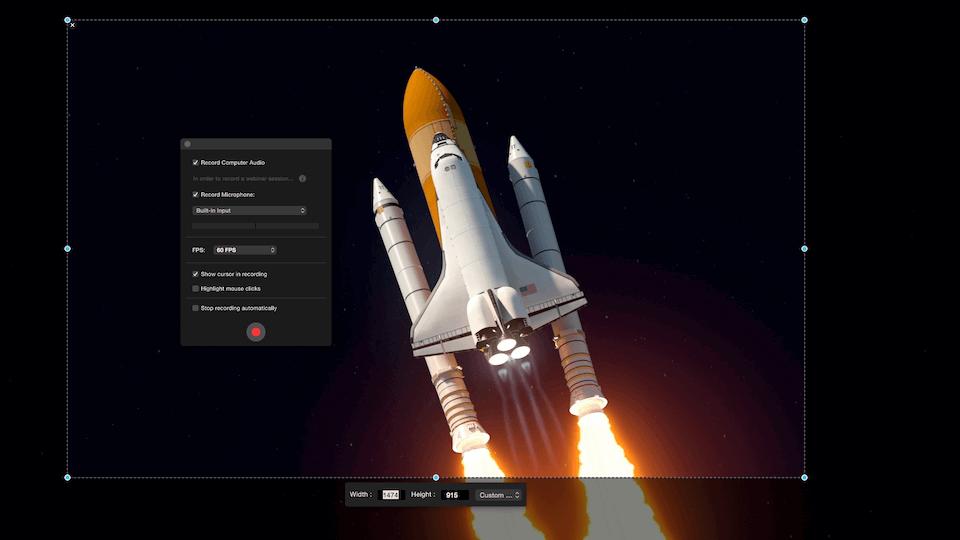960x540 pixels.
Task: Click the top-left selection corner handle
Action: (68, 20)
